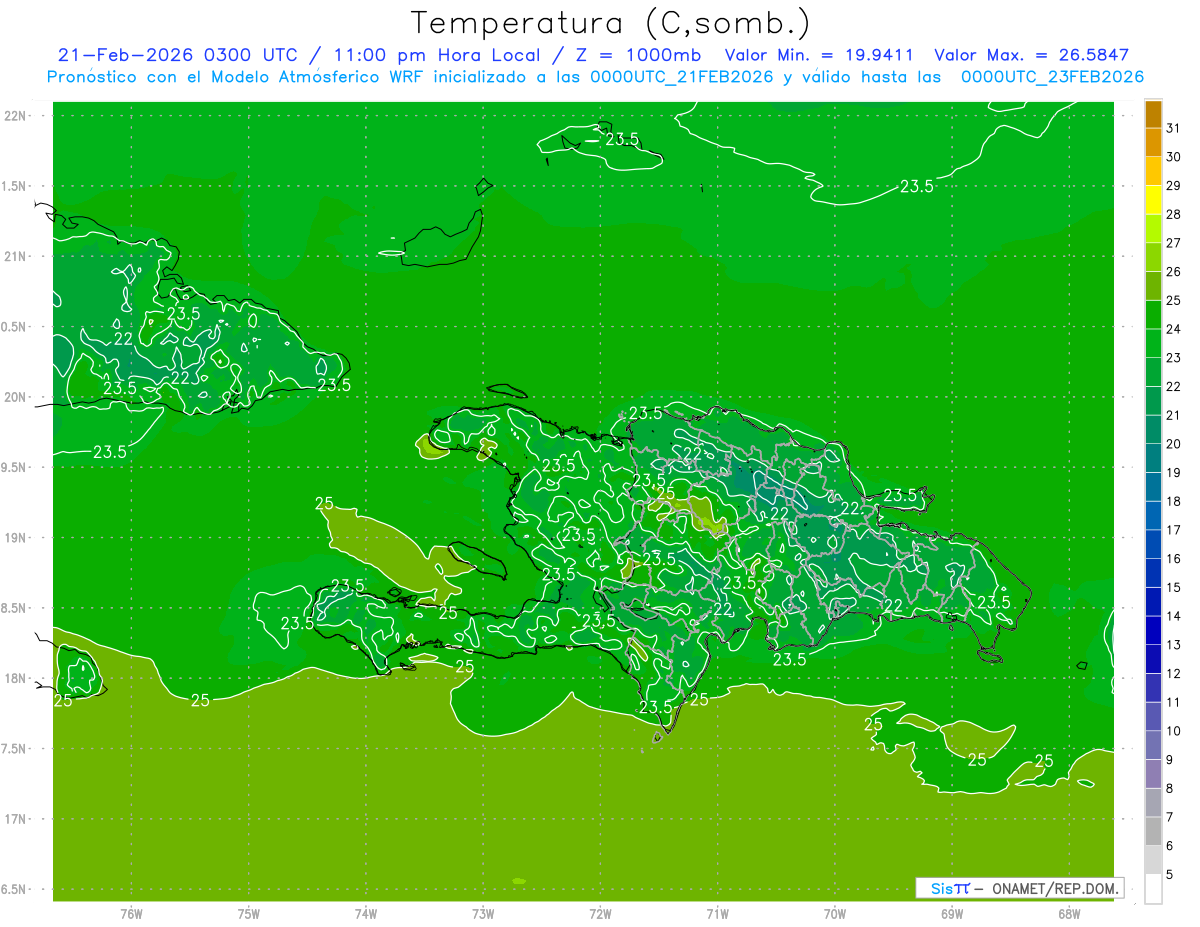Click the legend swatch between 25 and 26
Screen dimensions: 1200x927
[x=1153, y=287]
